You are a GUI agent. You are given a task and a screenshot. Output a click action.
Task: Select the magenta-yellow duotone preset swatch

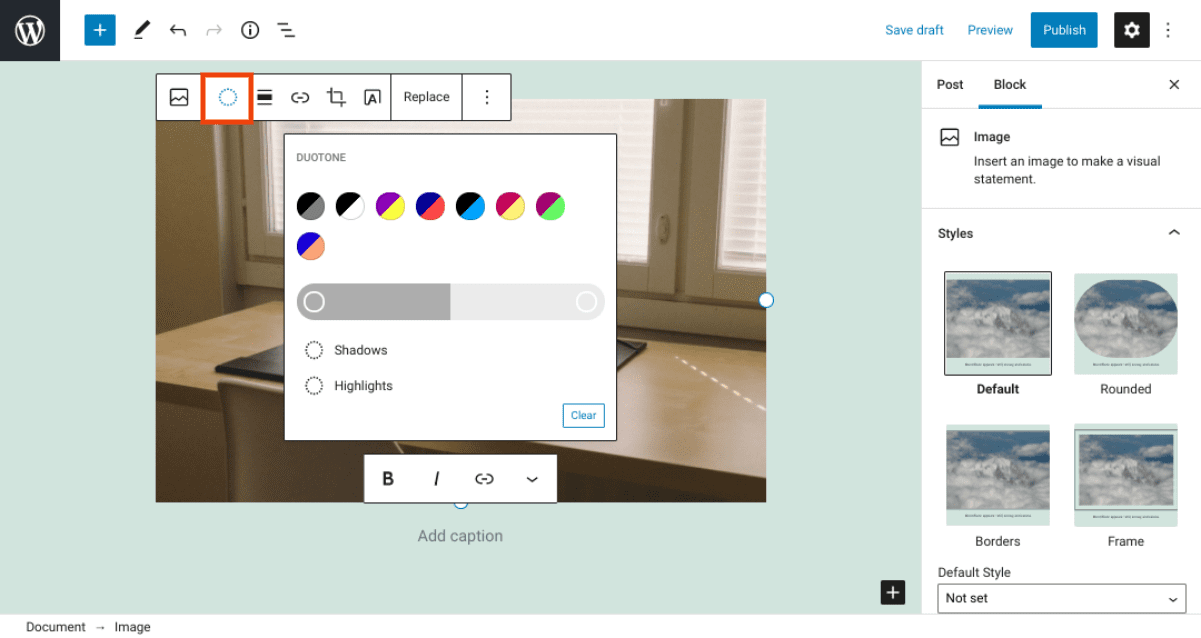coord(510,205)
